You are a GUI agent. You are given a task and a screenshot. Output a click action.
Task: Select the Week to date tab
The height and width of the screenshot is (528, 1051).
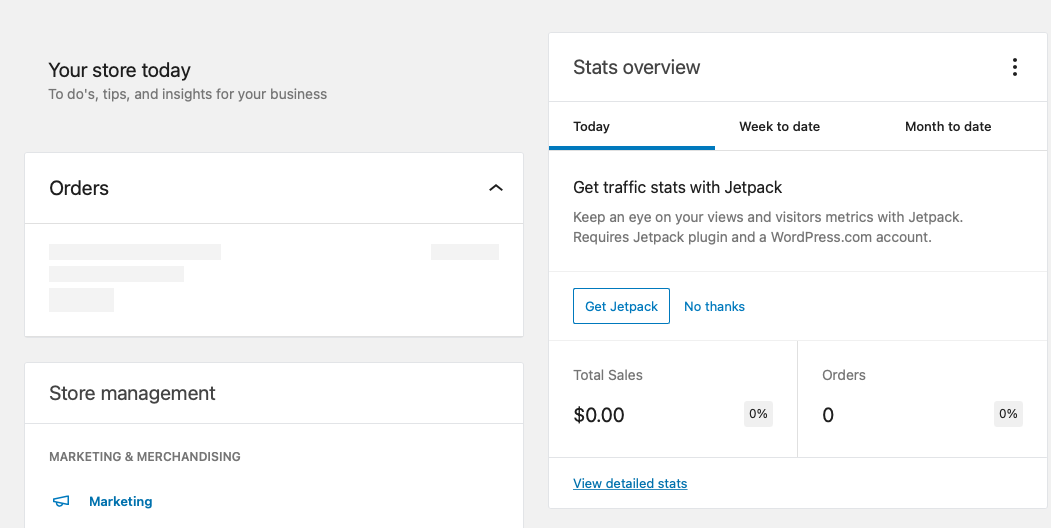click(x=779, y=127)
